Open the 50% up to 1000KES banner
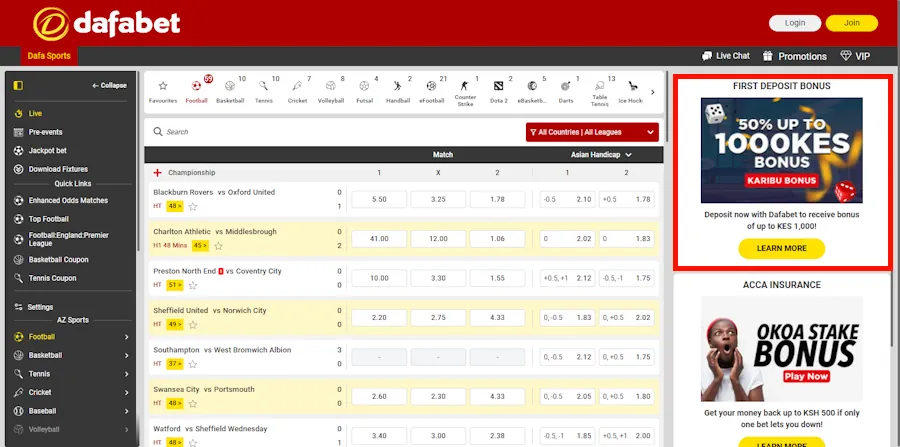Viewport: 900px width, 447px height. click(x=781, y=150)
